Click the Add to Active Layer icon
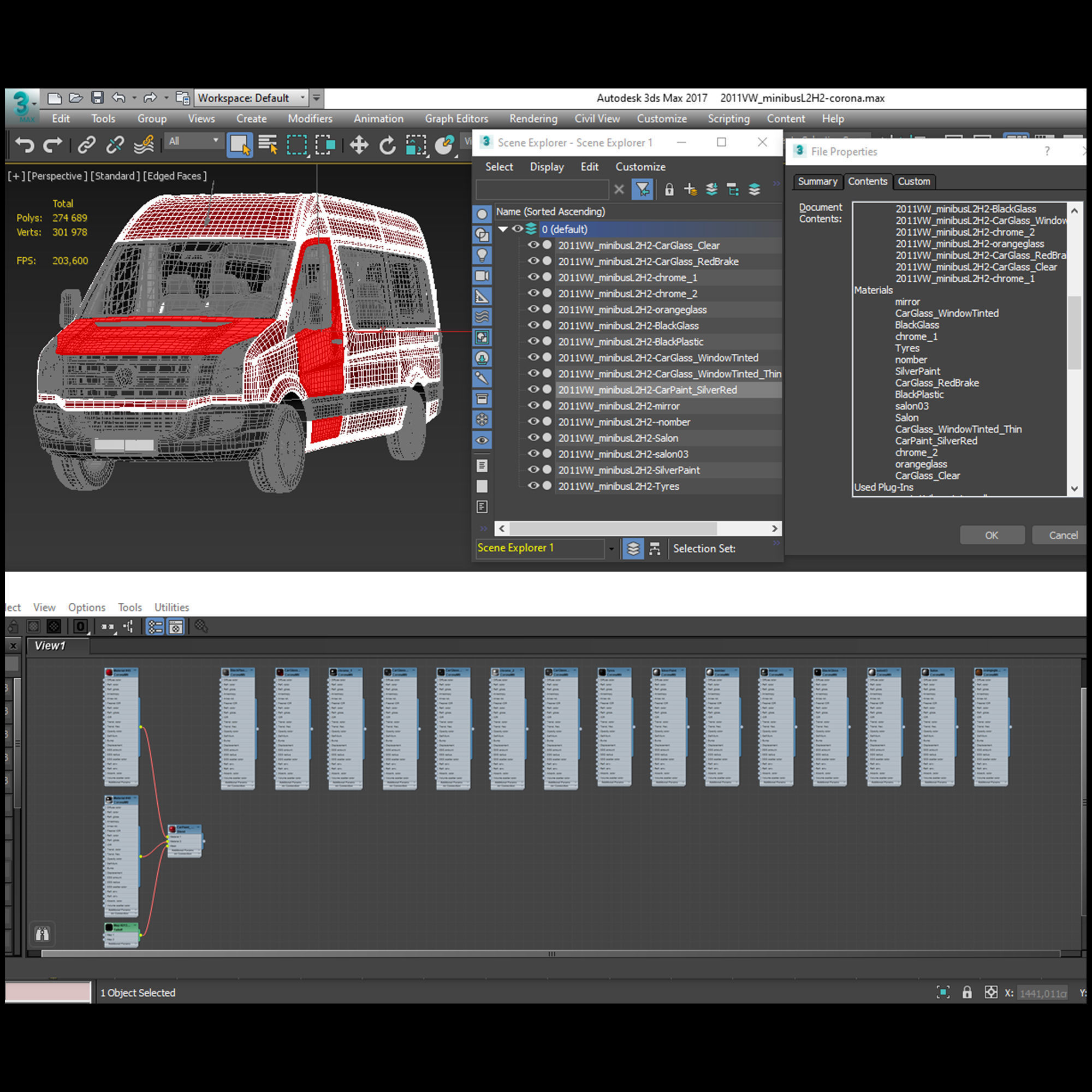This screenshot has width=1092, height=1092. click(x=711, y=189)
